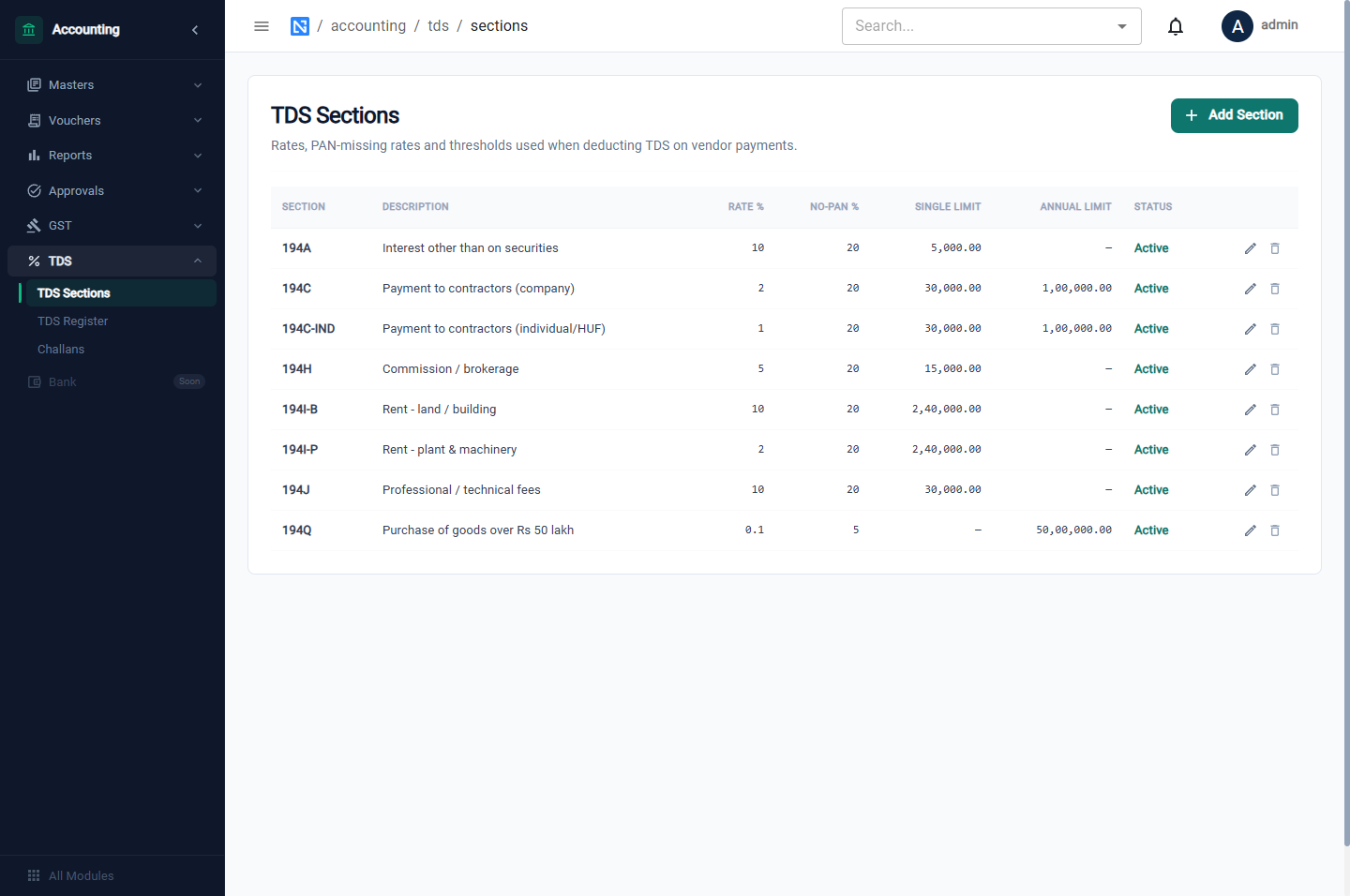The height and width of the screenshot is (896, 1350).
Task: Go to tds breadcrumb link
Action: [438, 26]
